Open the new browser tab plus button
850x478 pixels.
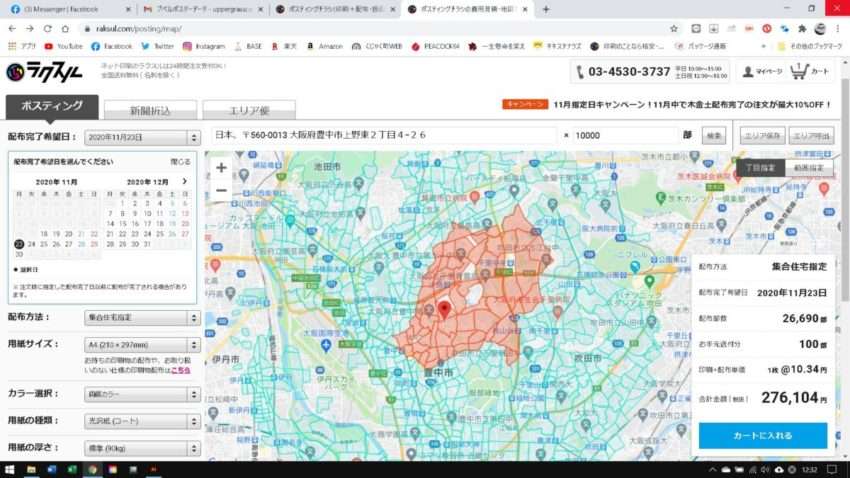(546, 9)
